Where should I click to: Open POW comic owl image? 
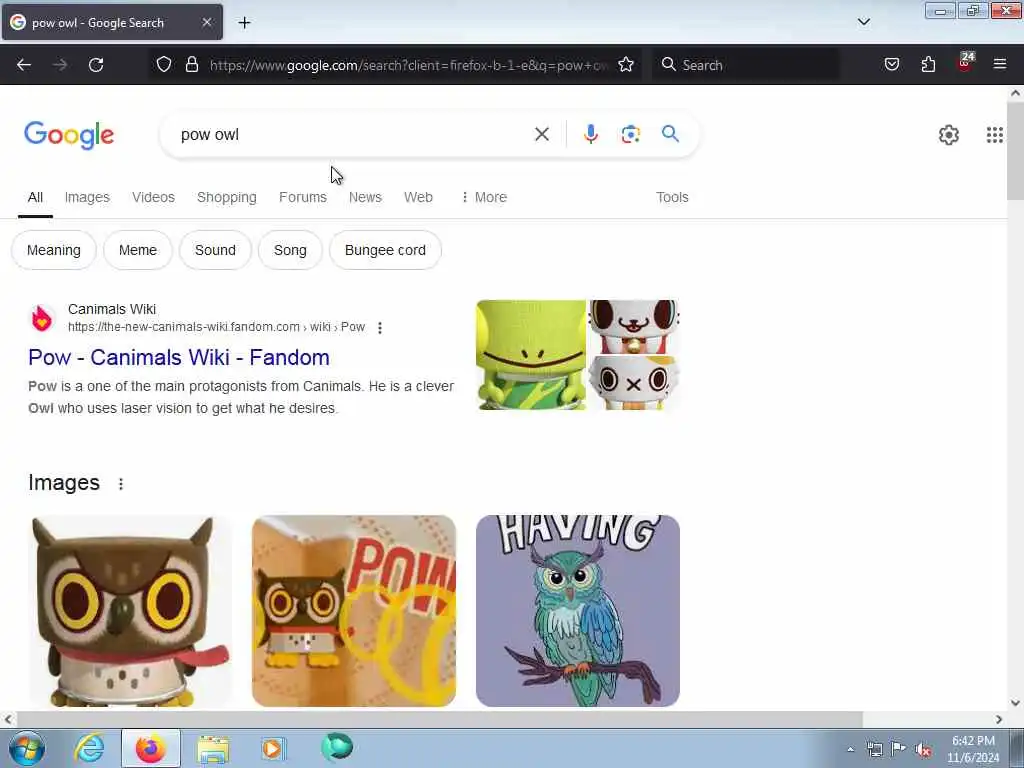pos(354,611)
